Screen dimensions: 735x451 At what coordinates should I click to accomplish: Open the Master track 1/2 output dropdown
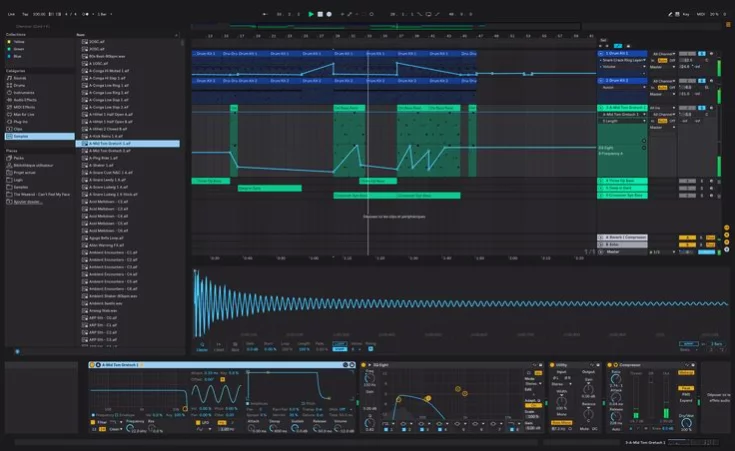(663, 252)
